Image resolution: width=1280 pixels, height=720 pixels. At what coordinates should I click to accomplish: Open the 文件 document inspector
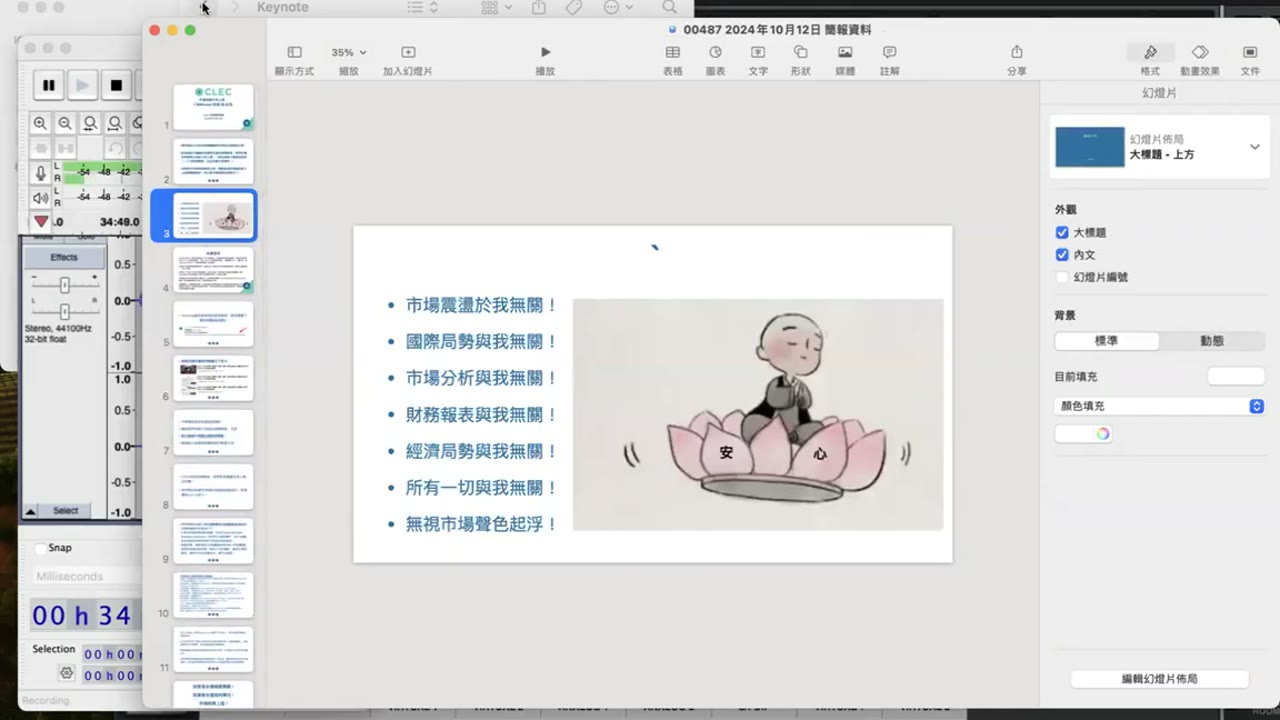coord(1250,52)
